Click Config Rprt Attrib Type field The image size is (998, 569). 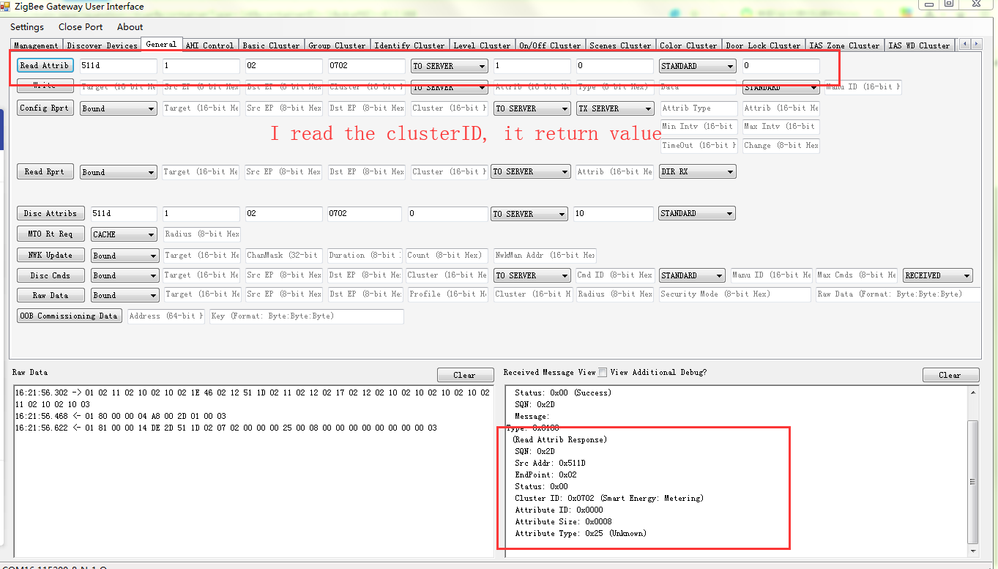click(x=699, y=108)
